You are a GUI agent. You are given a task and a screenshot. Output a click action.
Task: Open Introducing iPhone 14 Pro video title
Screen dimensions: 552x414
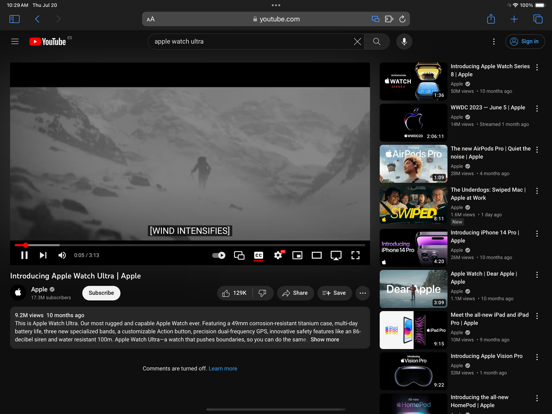485,237
